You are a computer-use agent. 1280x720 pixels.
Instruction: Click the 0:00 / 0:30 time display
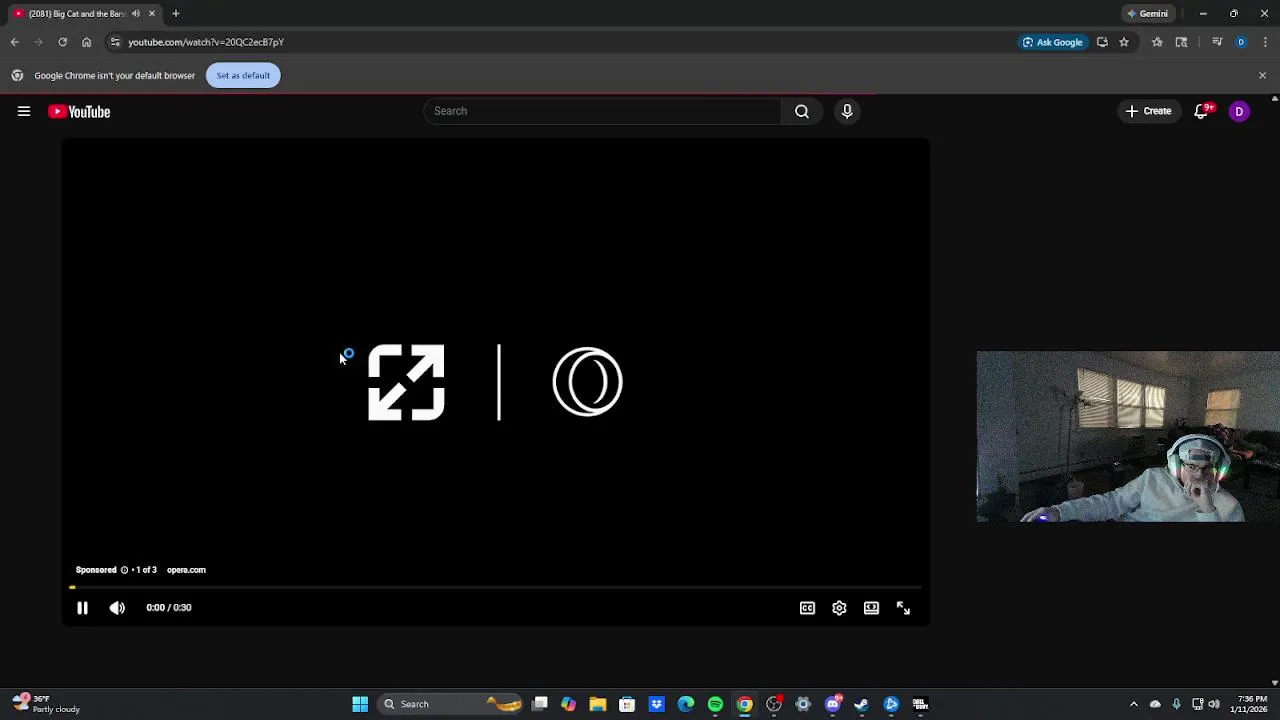point(169,607)
